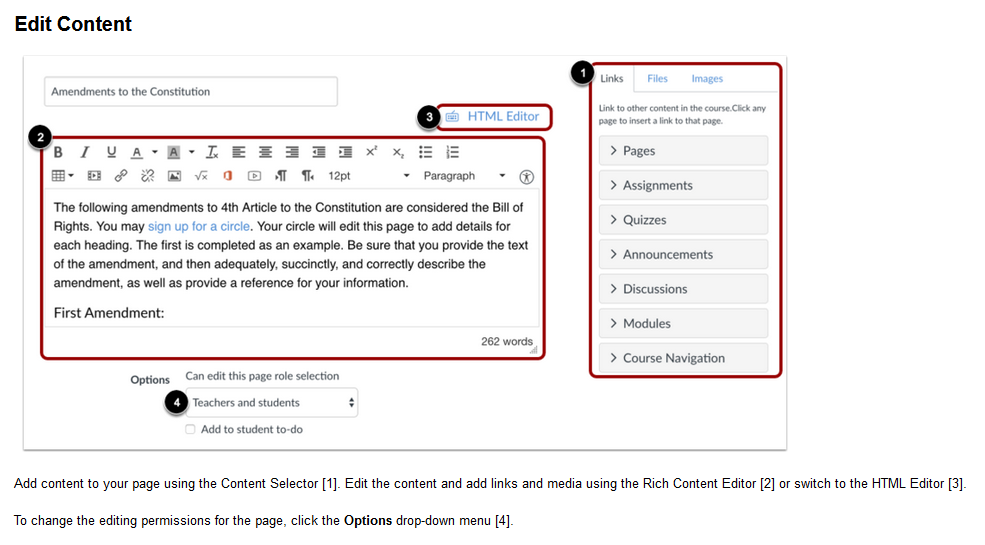Open the Teachers and students role dropdown

(x=272, y=403)
